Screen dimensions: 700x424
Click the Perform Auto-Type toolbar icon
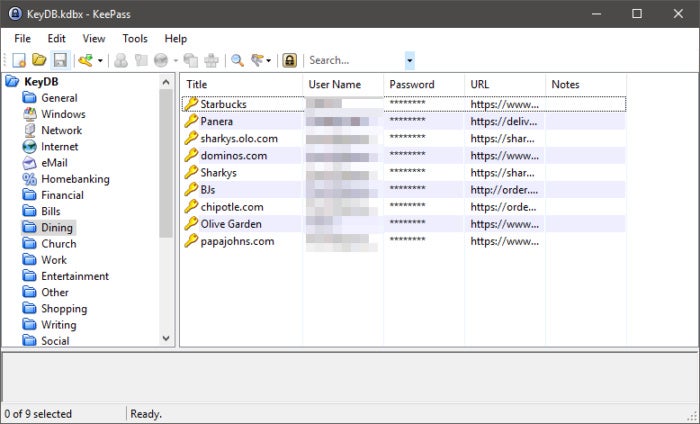tap(211, 60)
